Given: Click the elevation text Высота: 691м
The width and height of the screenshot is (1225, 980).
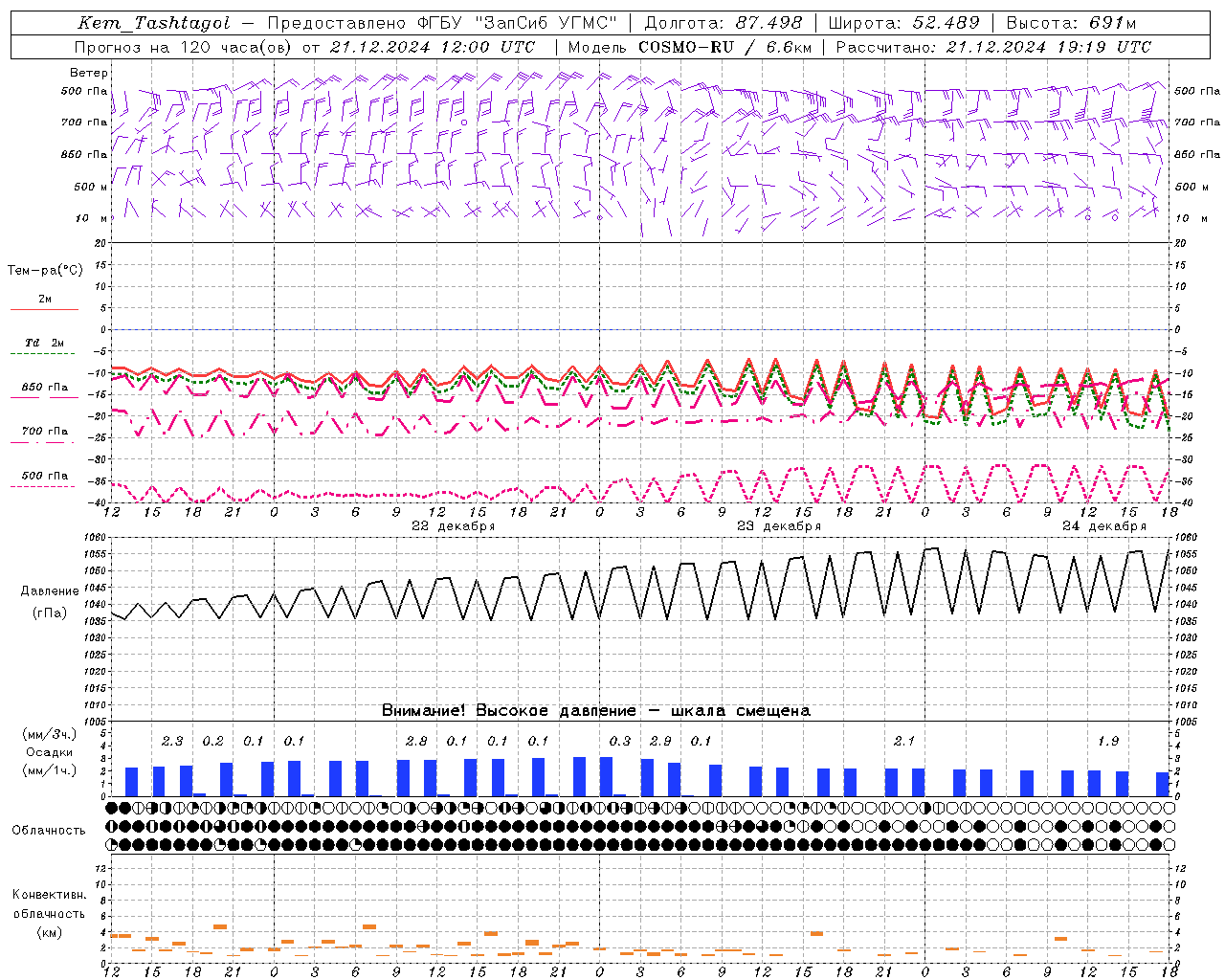Looking at the screenshot, I should (1071, 23).
